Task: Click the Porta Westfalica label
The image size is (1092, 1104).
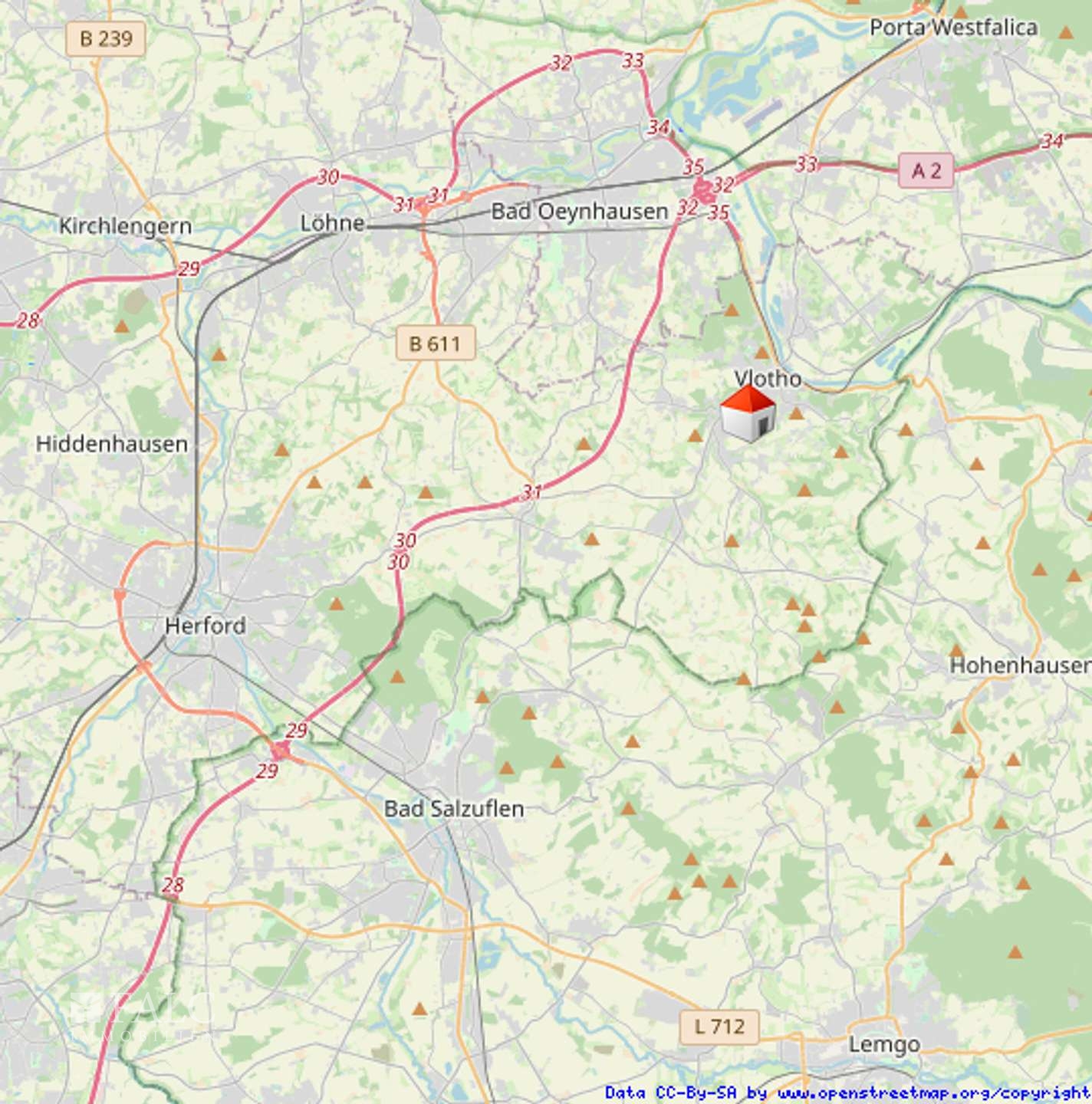Action: (x=953, y=28)
